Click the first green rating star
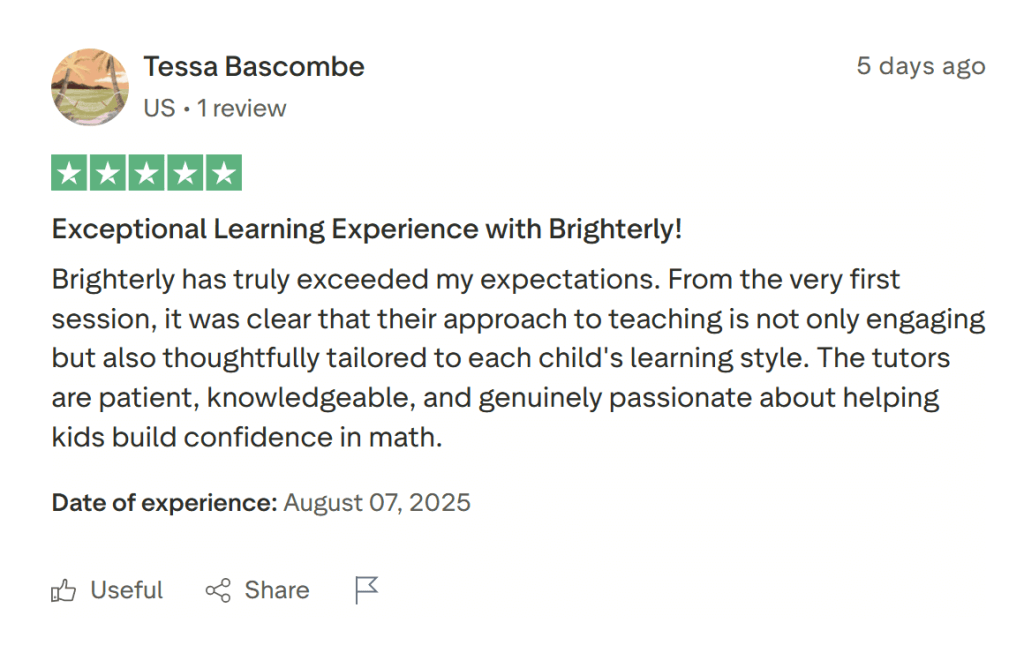1024x653 pixels. [x=68, y=174]
